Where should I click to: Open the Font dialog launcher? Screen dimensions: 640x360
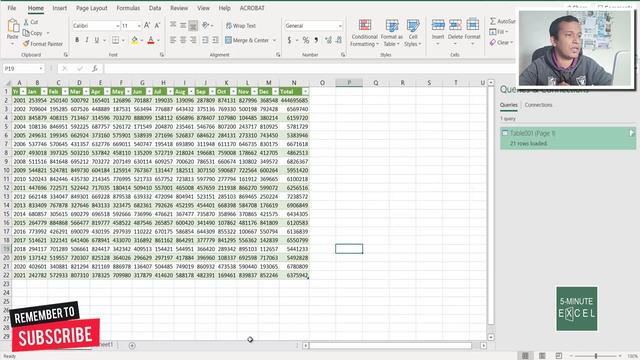(x=162, y=55)
